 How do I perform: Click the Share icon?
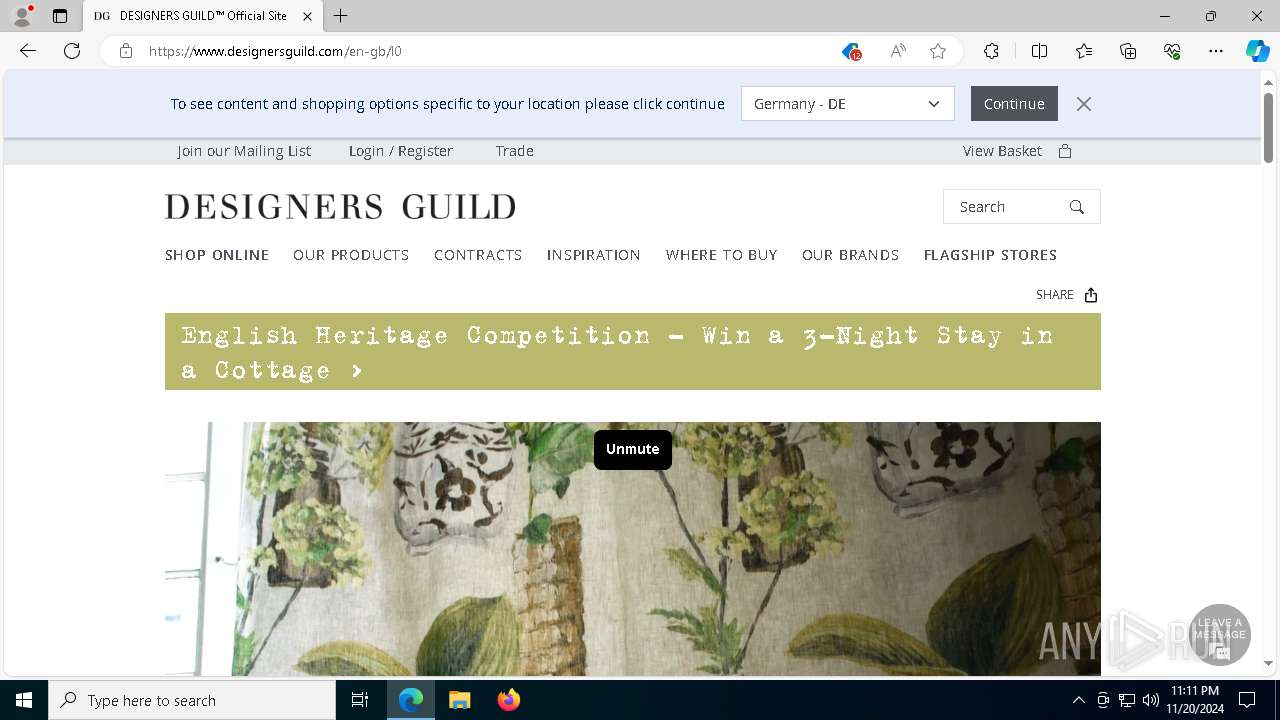pos(1091,295)
